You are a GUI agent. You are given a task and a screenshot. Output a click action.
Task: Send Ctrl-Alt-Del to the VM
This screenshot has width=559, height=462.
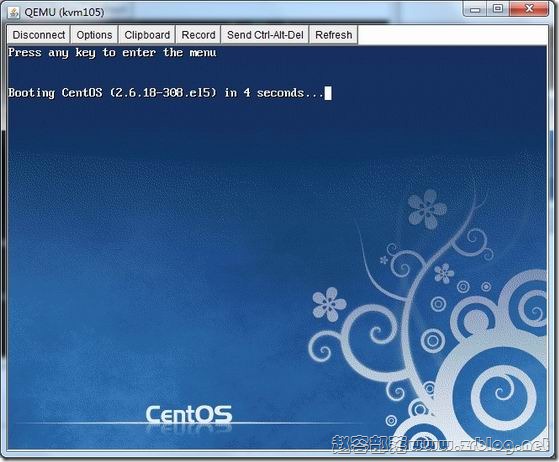(265, 35)
